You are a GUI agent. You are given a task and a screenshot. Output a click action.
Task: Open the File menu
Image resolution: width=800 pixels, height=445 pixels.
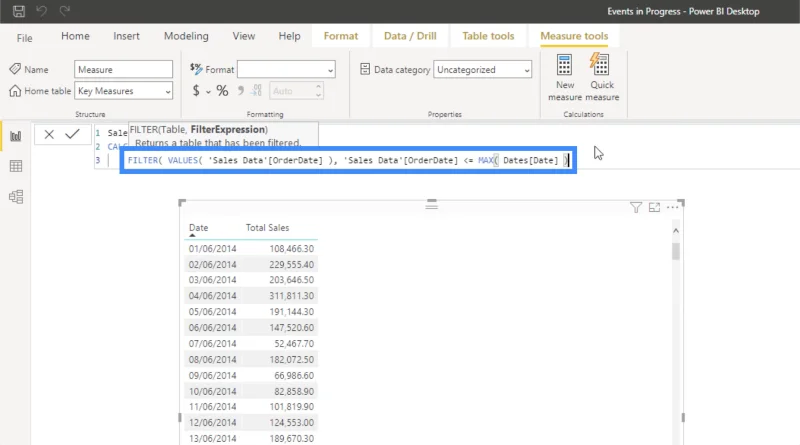coord(24,38)
